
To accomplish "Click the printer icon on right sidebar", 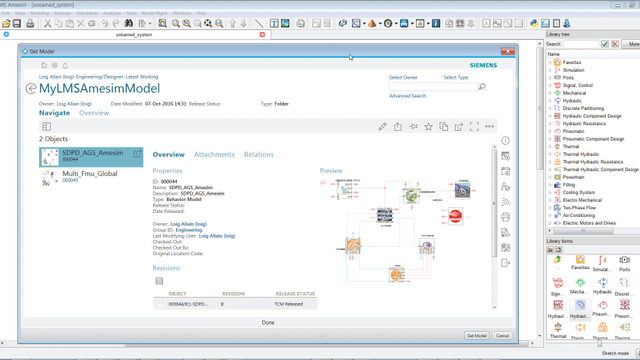I will [505, 217].
